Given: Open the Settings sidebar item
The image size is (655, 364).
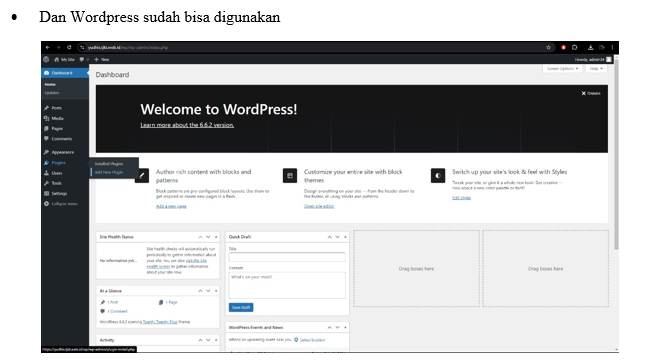Looking at the screenshot, I should pos(56,193).
